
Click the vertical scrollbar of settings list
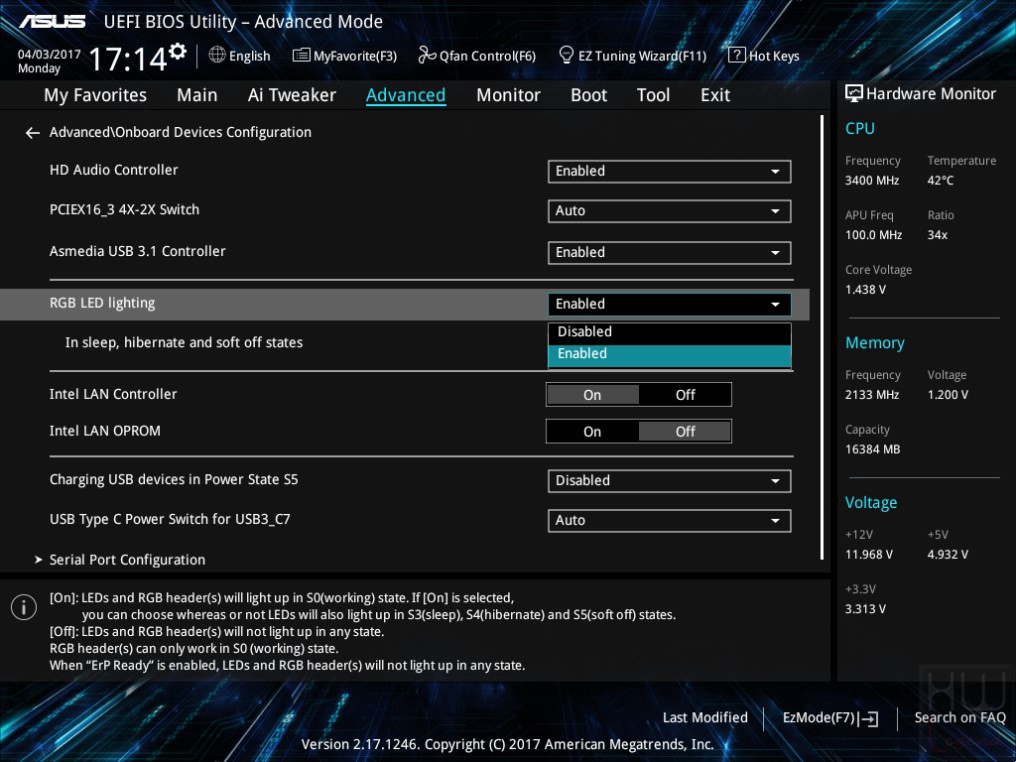pyautogui.click(x=822, y=338)
